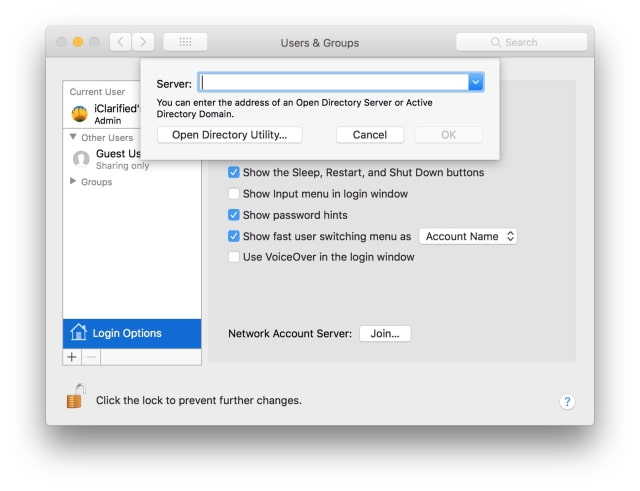Collapse the Other Users disclosure triangle
The image size is (640, 491).
pos(73,137)
